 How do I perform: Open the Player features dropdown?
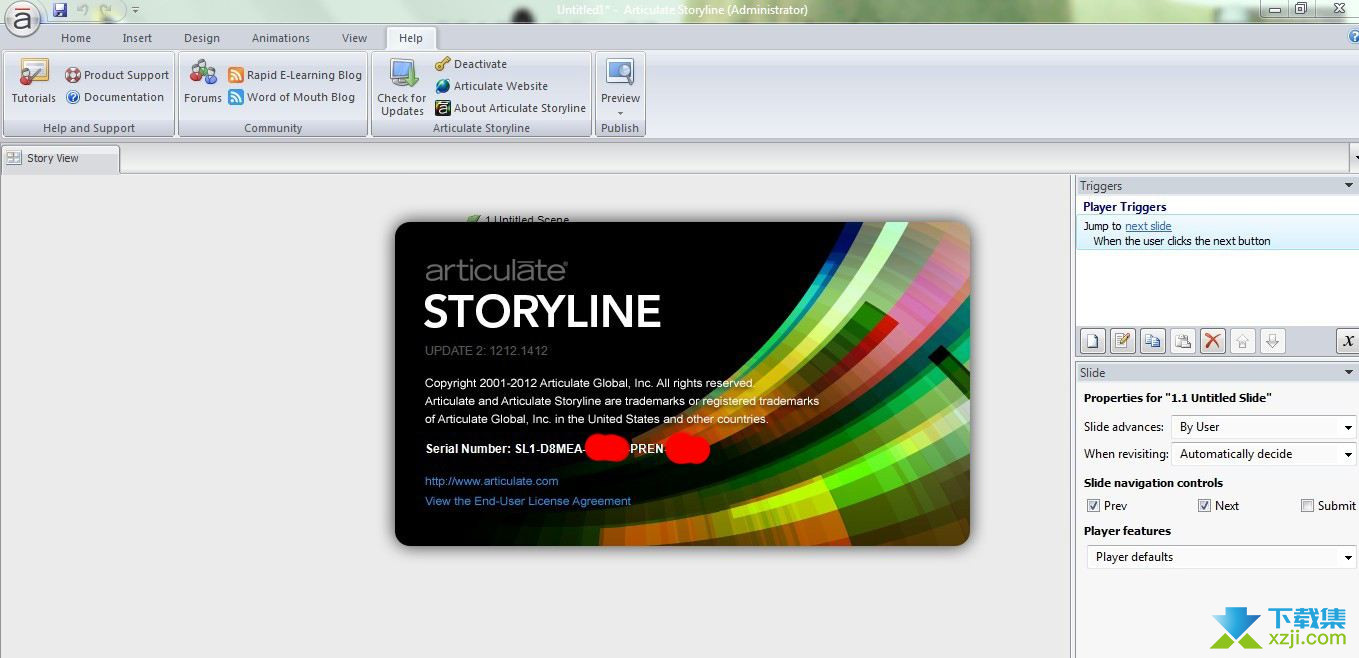point(1221,557)
